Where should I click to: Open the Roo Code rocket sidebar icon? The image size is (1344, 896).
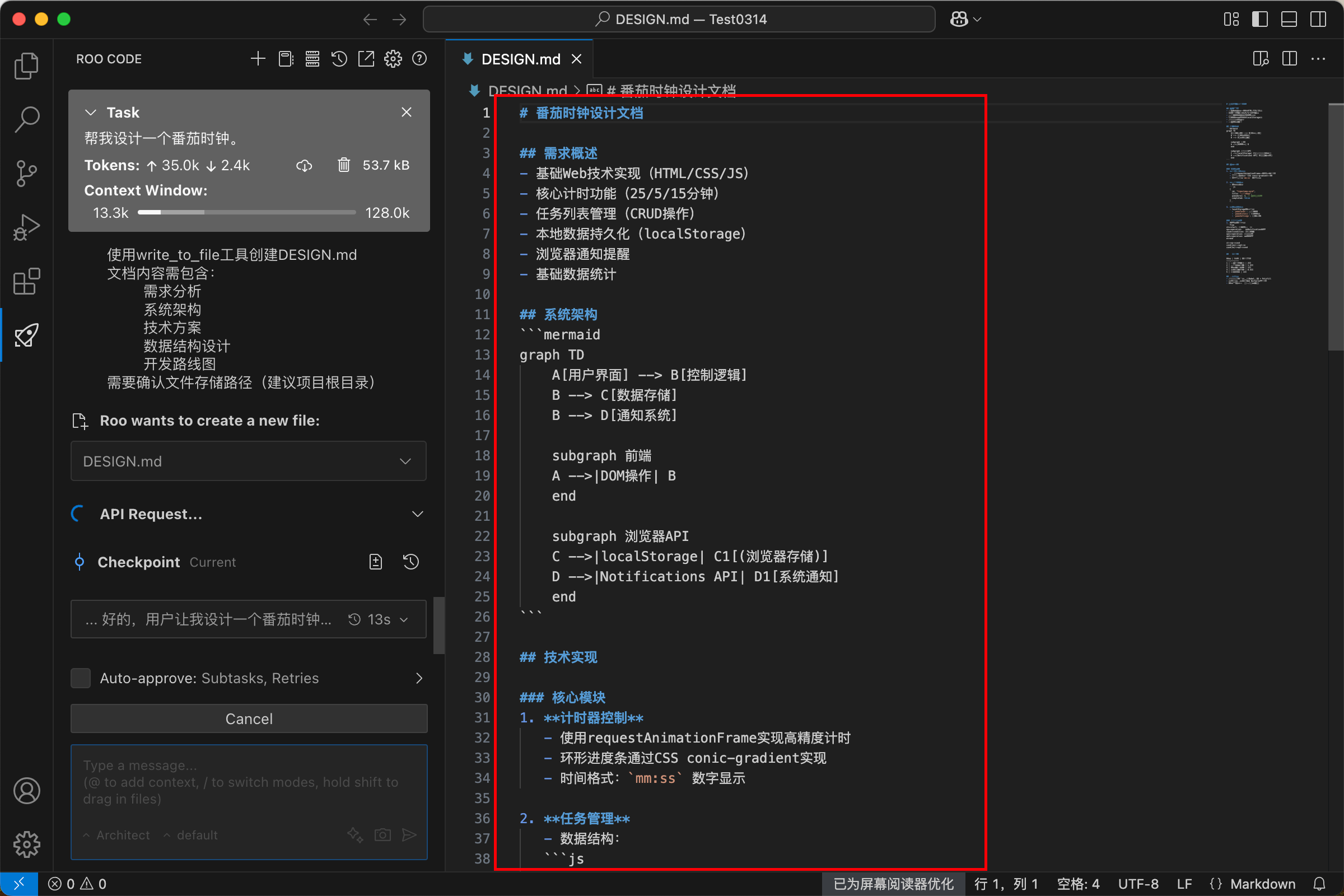(26, 335)
